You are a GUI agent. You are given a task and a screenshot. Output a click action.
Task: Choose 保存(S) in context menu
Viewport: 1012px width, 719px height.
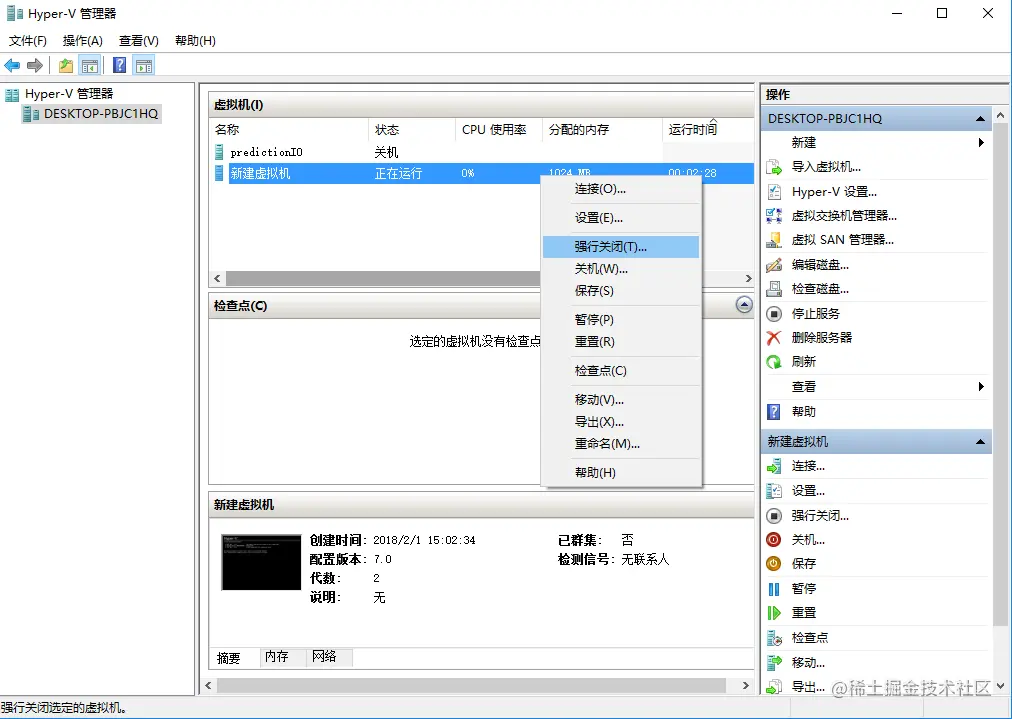point(621,290)
